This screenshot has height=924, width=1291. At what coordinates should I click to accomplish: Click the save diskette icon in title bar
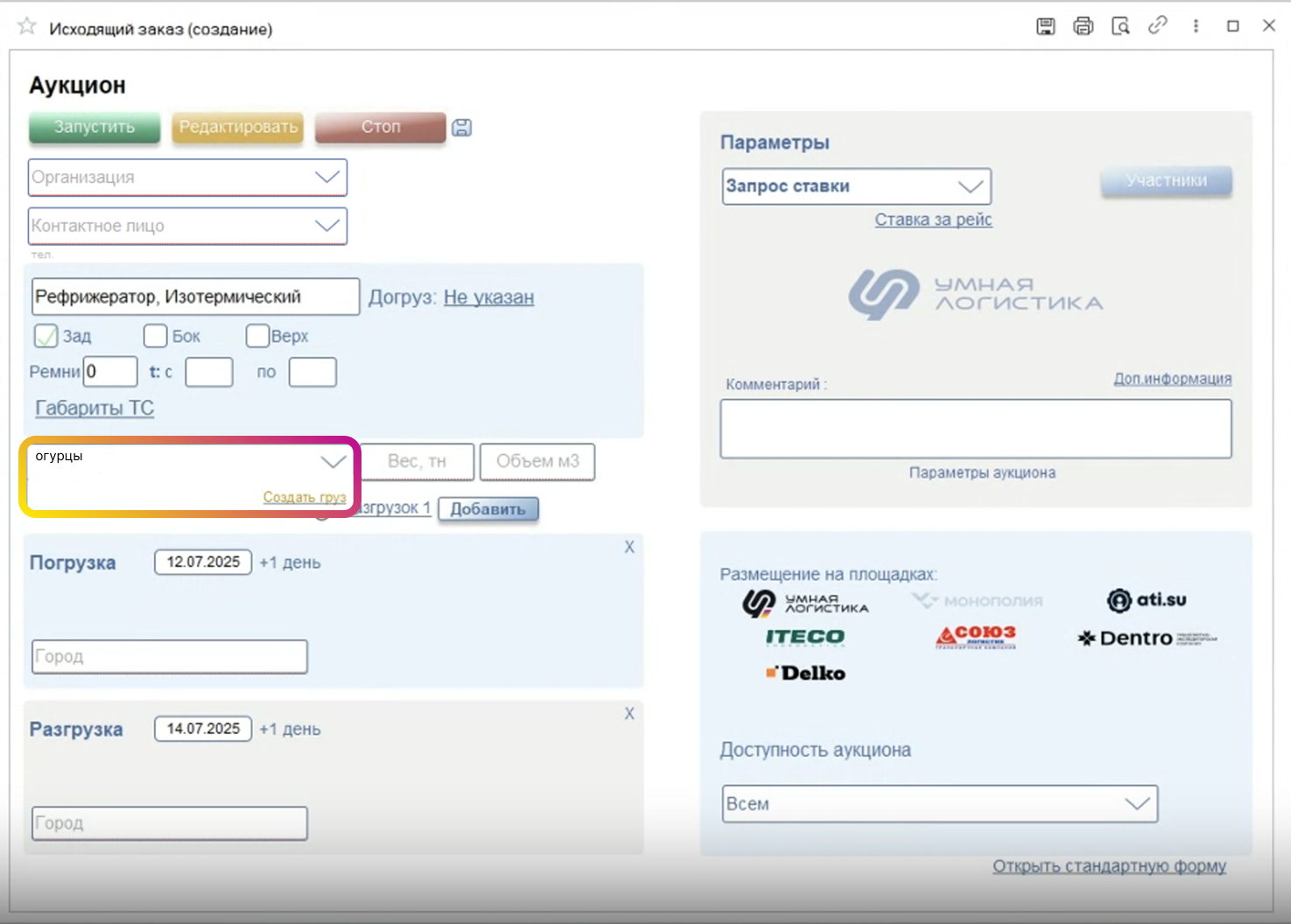pos(1045,26)
